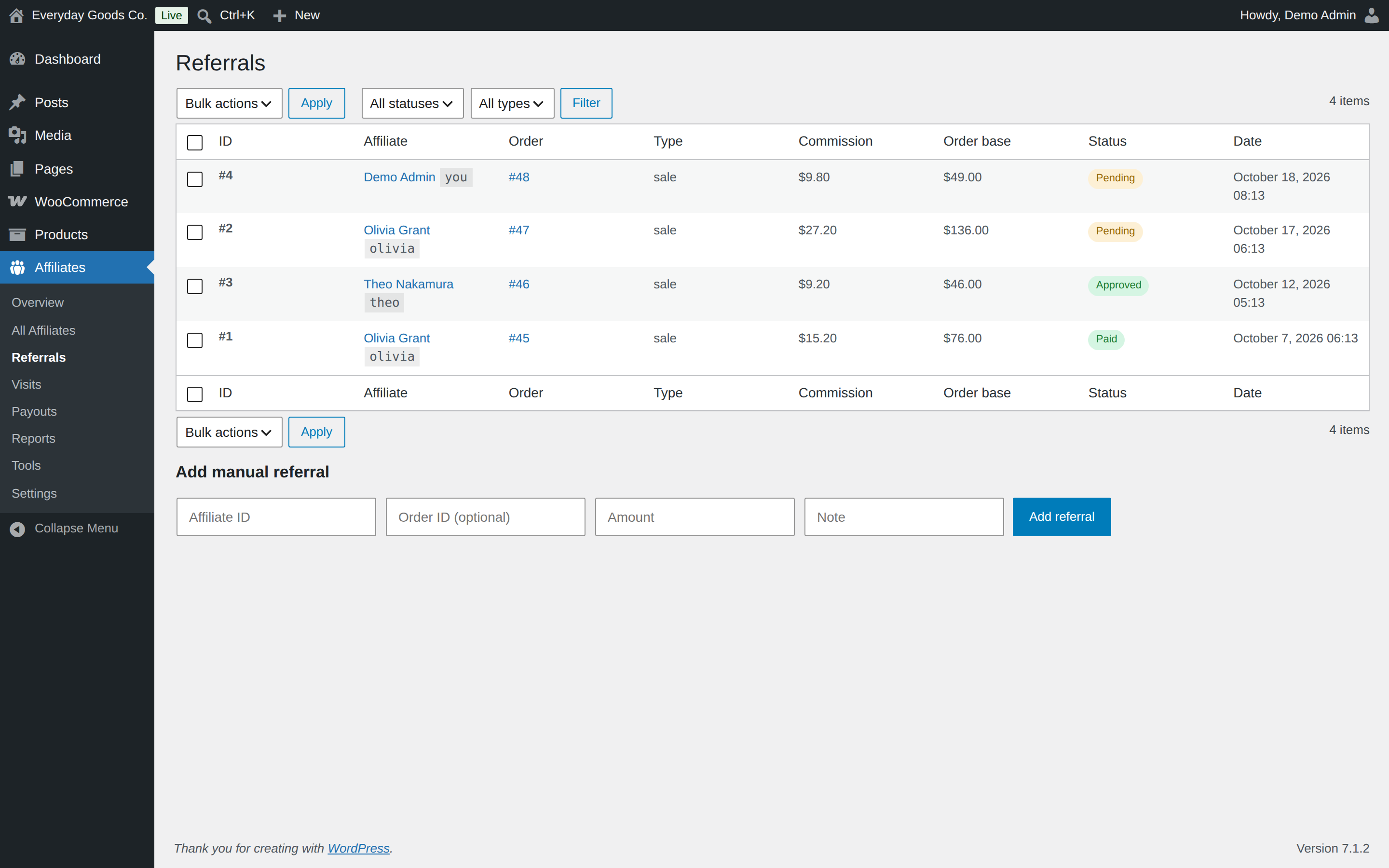
Task: Open the Payouts submenu item
Action: (34, 412)
